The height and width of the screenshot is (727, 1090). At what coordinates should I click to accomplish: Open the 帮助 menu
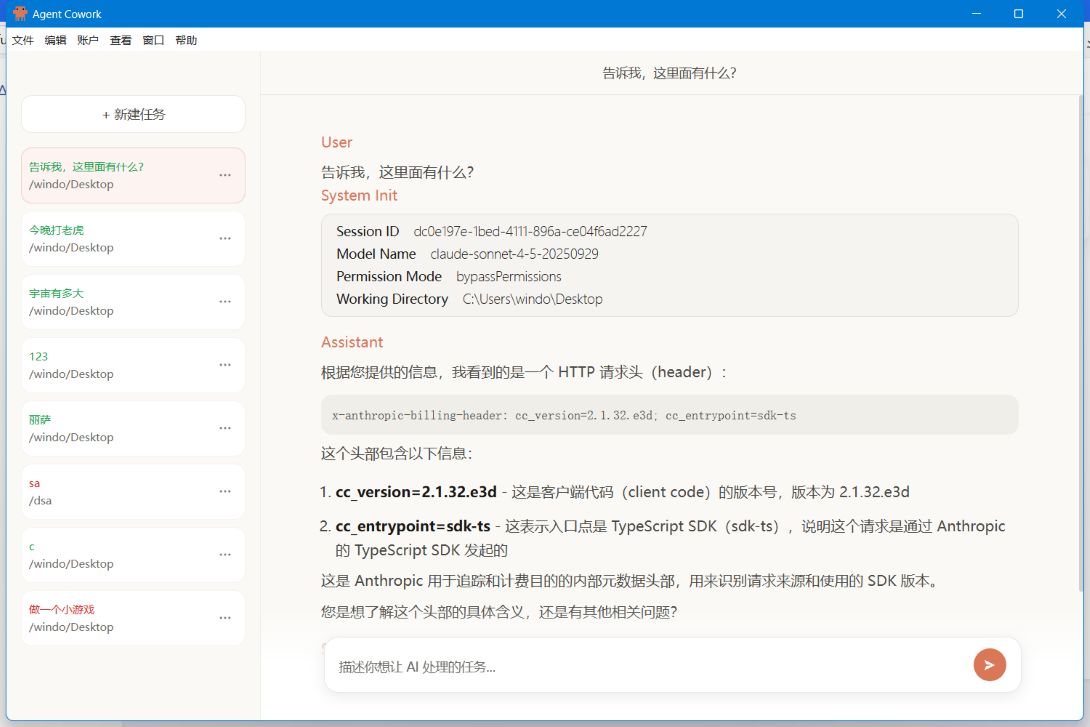coord(186,40)
